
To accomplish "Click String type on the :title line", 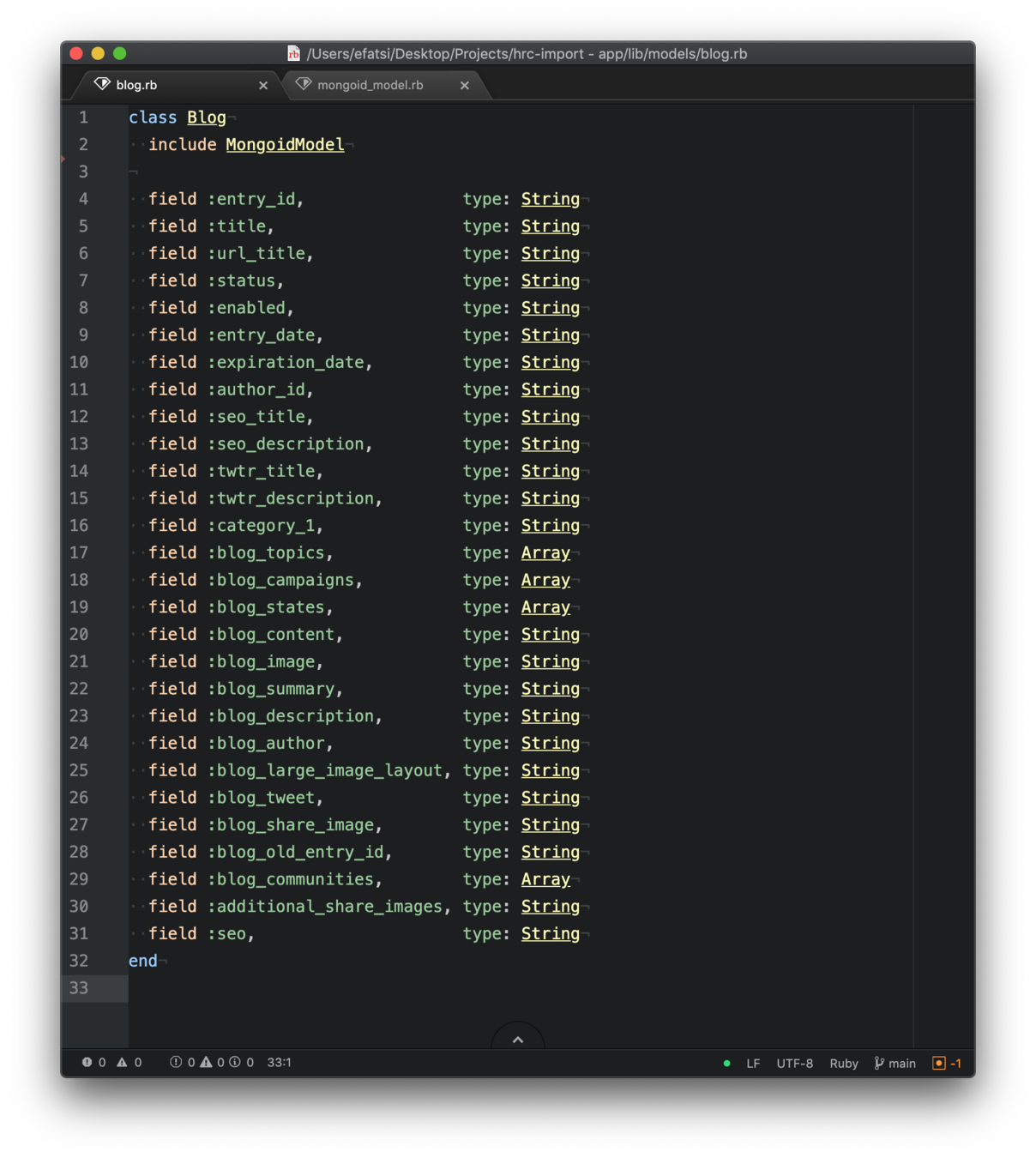I will pyautogui.click(x=551, y=226).
